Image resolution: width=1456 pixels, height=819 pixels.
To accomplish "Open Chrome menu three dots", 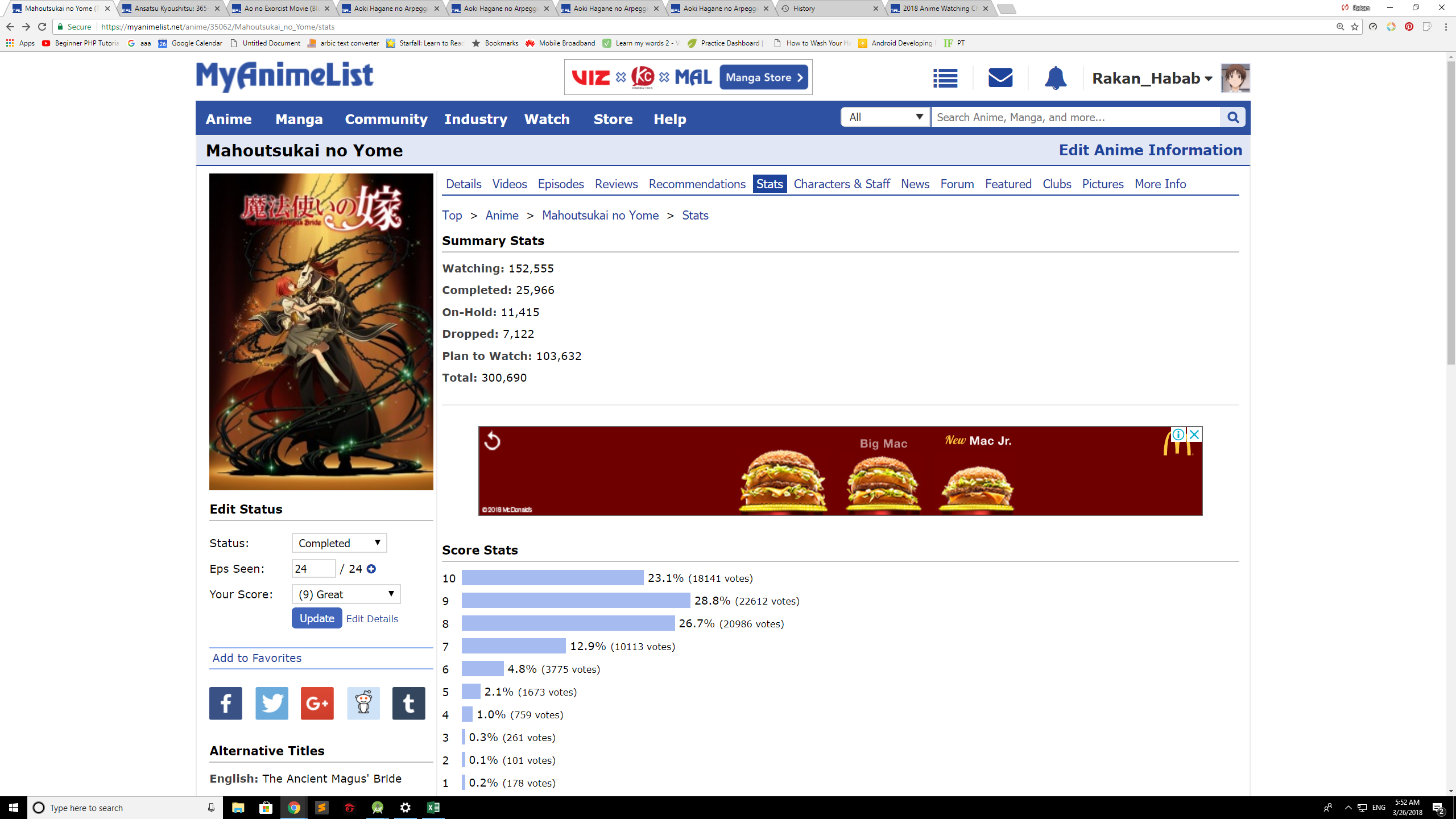I will coord(1446,27).
